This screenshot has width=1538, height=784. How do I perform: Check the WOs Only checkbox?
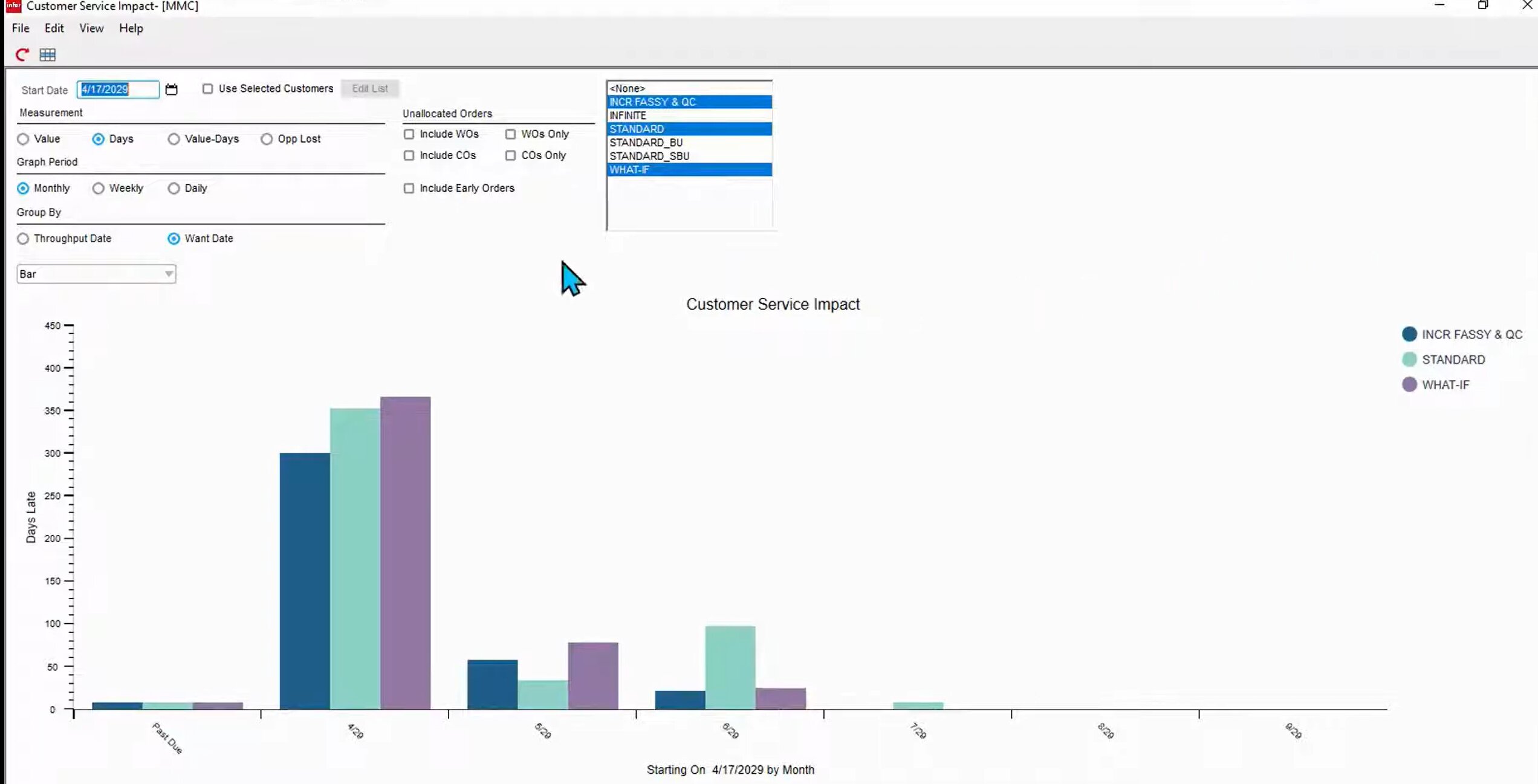pyautogui.click(x=510, y=134)
